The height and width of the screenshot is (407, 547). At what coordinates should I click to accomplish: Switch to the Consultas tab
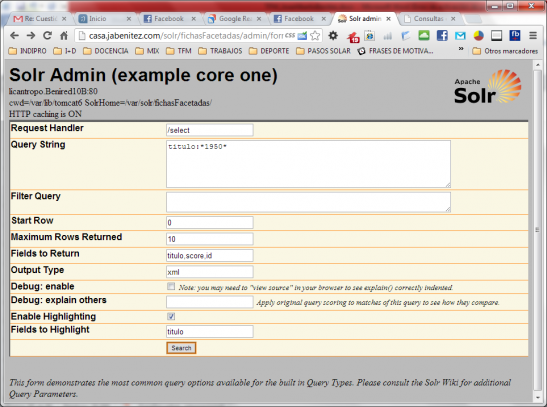(x=429, y=19)
